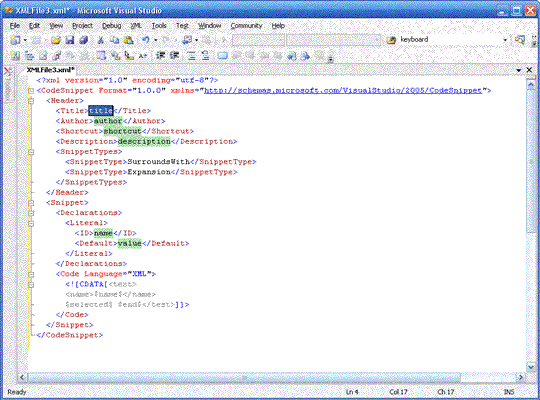Click the first icon in the XML editor toolbar
The width and height of the screenshot is (540, 400).
point(15,55)
